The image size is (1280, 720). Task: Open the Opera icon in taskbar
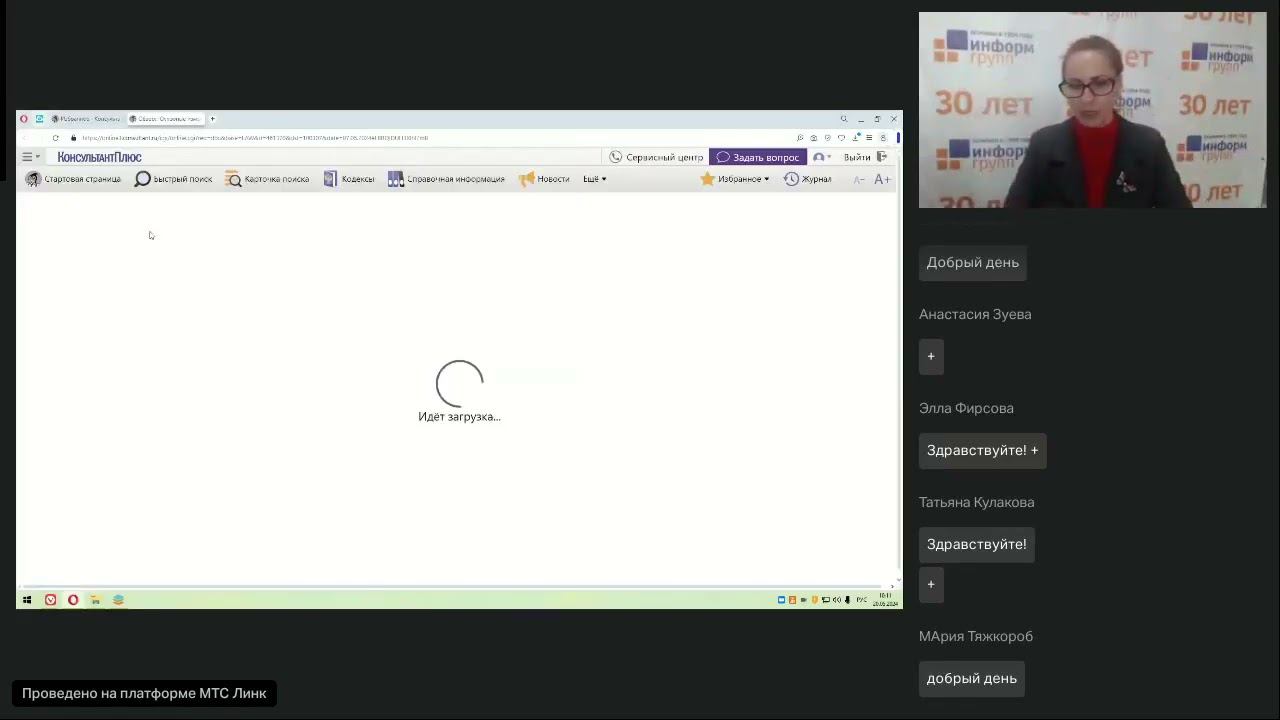click(x=73, y=600)
